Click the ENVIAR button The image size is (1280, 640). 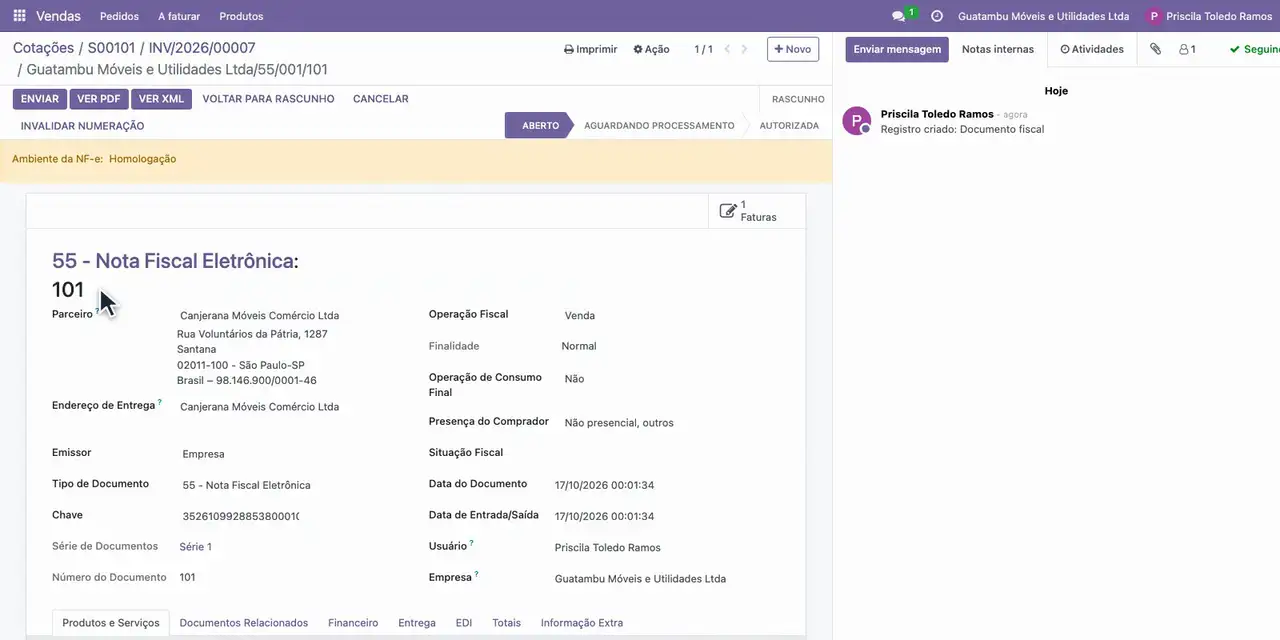coord(40,99)
